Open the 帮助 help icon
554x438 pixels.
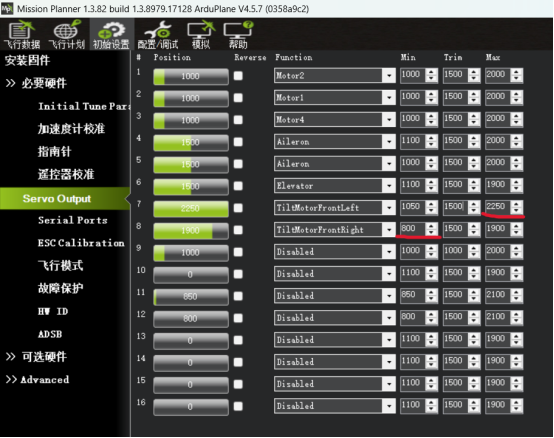tap(238, 35)
